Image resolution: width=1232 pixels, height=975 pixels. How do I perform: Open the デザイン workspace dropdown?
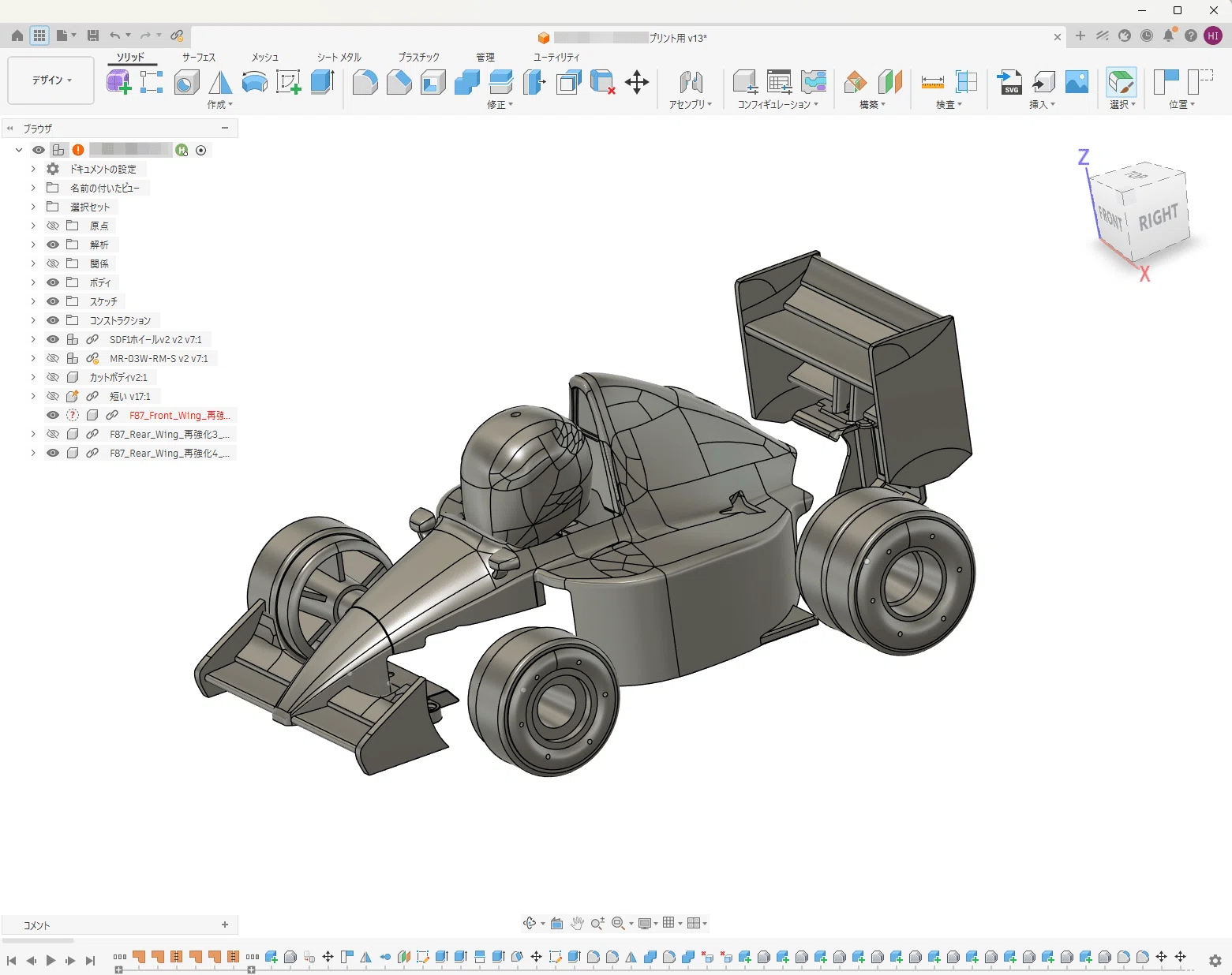[51, 80]
